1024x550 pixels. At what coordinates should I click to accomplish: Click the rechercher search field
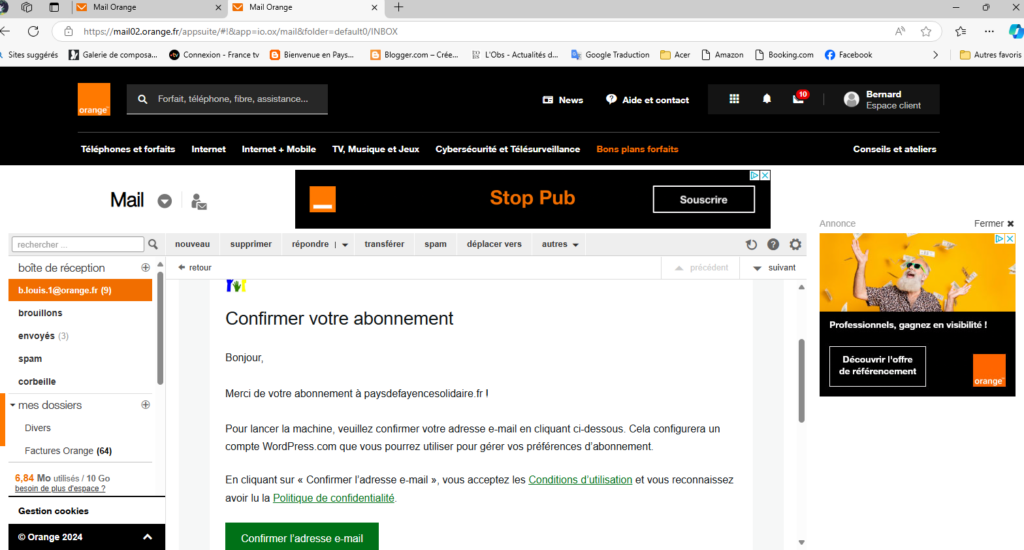(x=80, y=244)
